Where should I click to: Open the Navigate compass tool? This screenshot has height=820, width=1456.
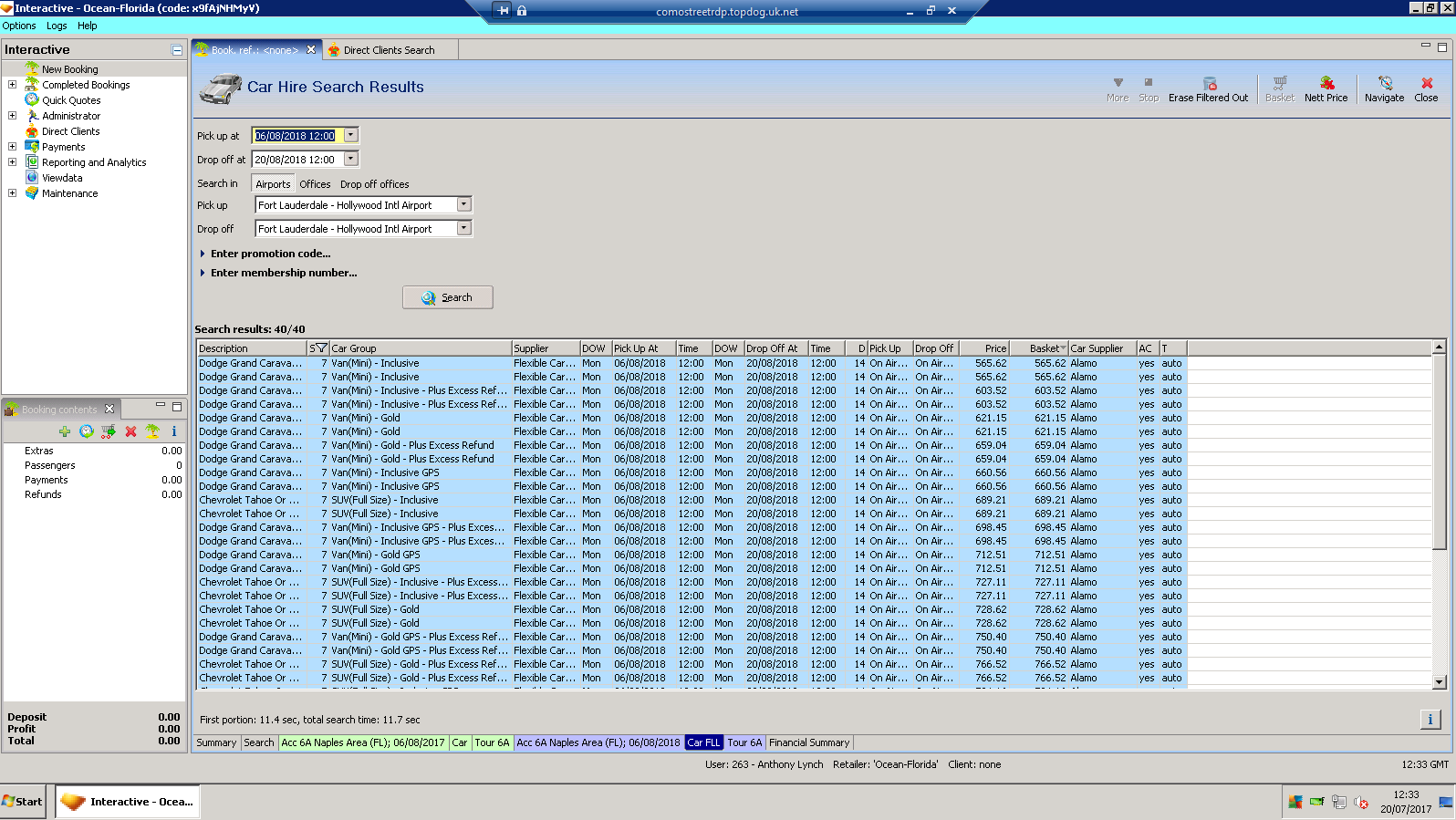[1385, 83]
